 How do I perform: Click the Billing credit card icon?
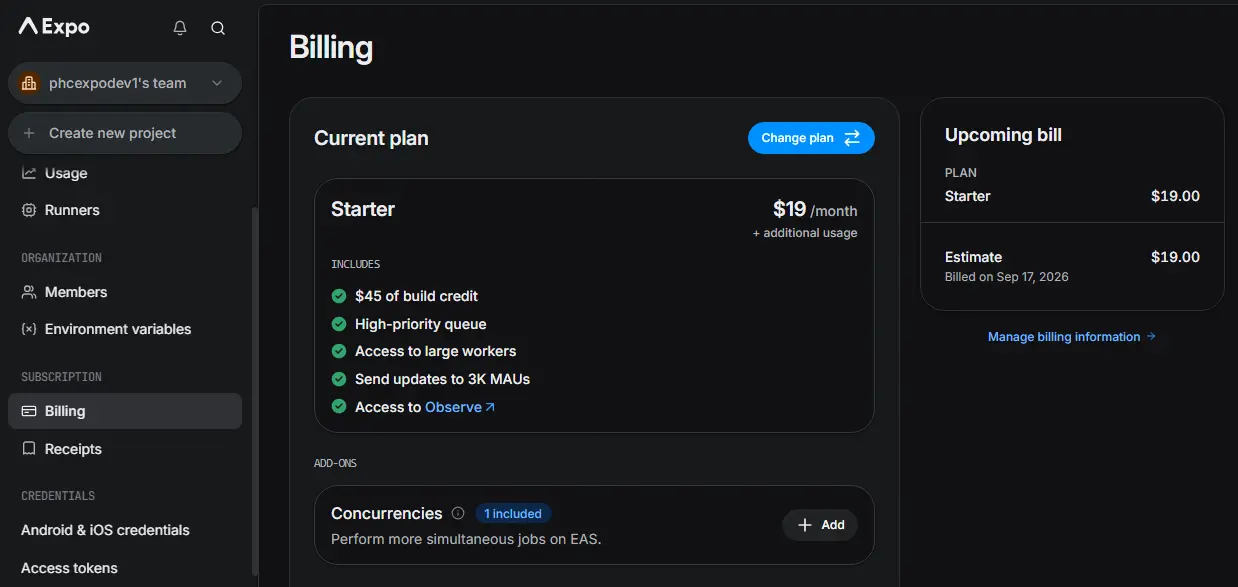pyautogui.click(x=29, y=411)
